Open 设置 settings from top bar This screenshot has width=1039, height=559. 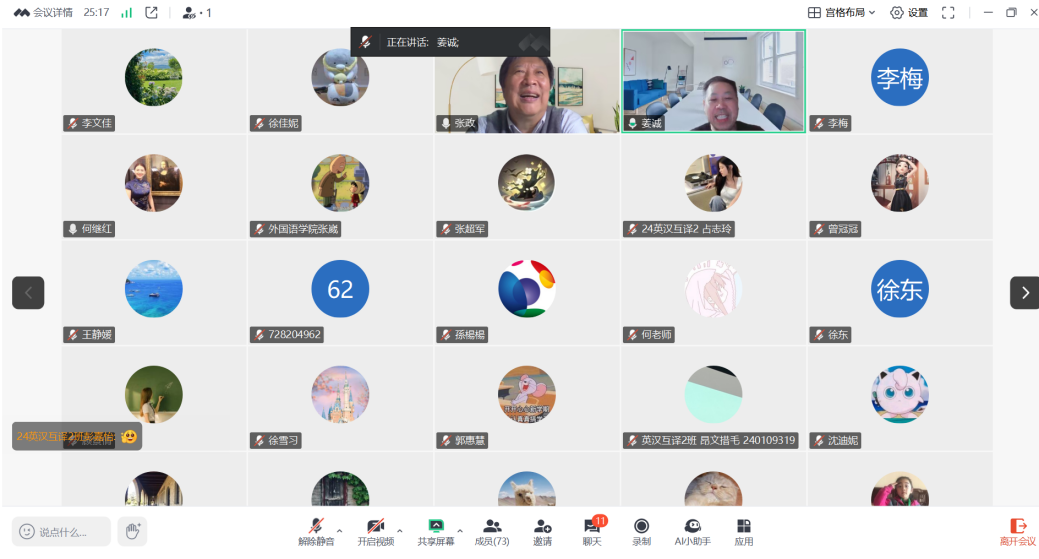(x=909, y=13)
